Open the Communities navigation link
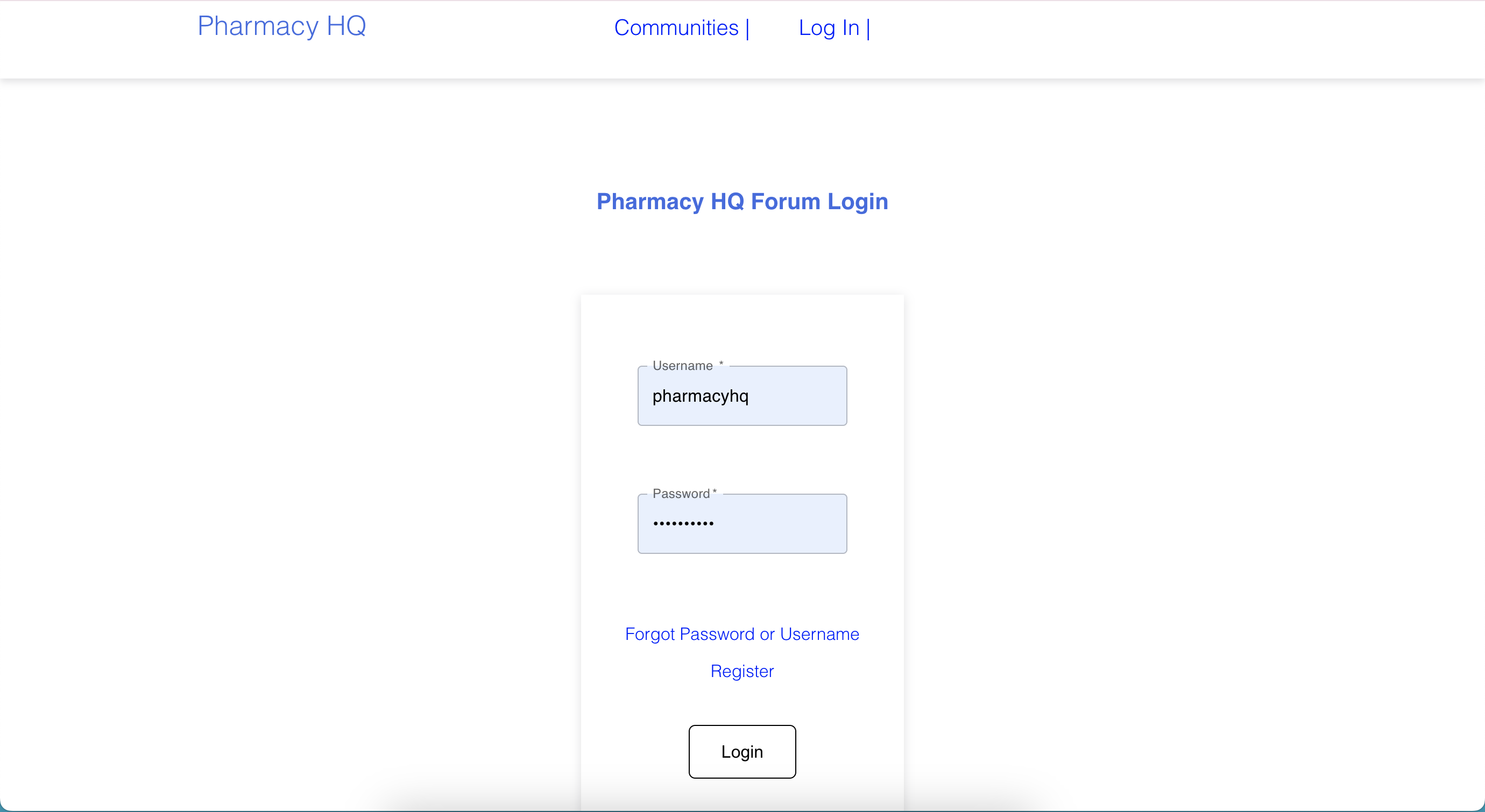This screenshot has width=1485, height=812. (x=676, y=27)
